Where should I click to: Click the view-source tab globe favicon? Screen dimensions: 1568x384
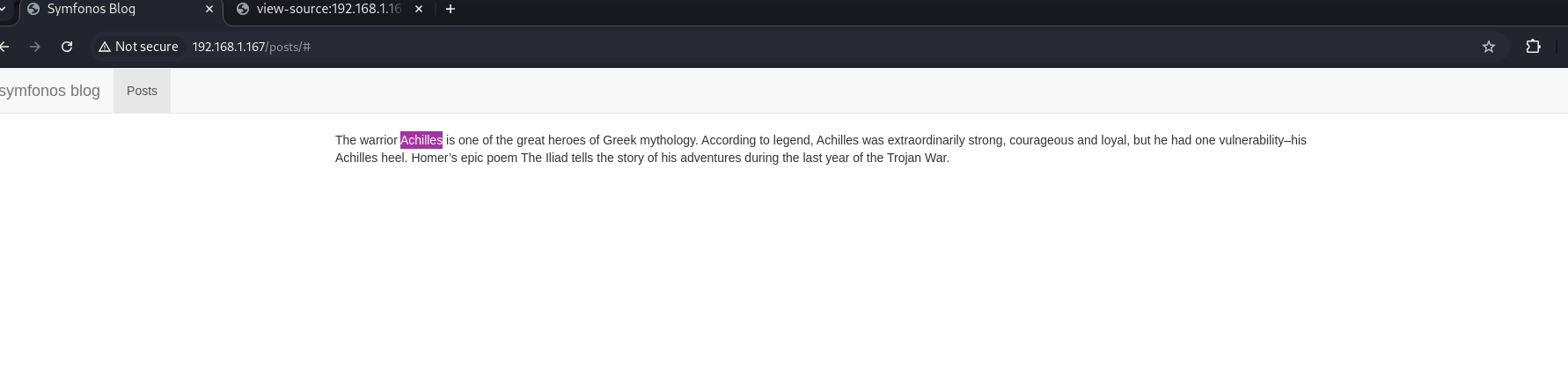(x=243, y=9)
